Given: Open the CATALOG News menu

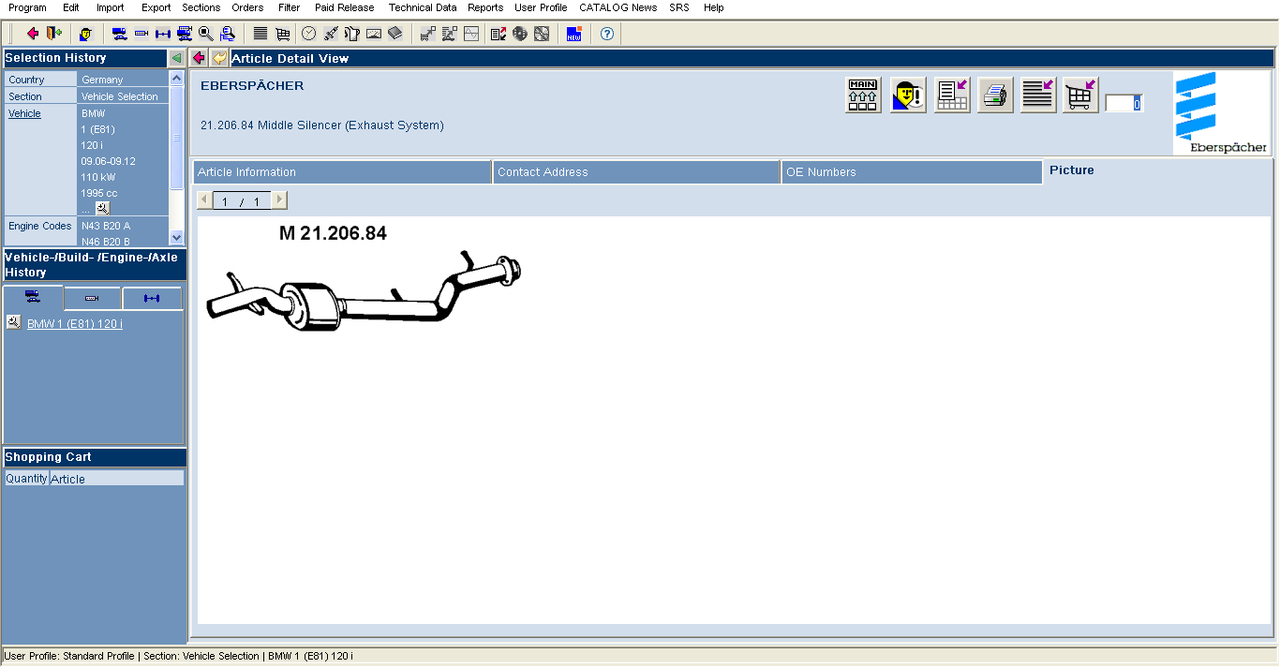Looking at the screenshot, I should coord(618,7).
